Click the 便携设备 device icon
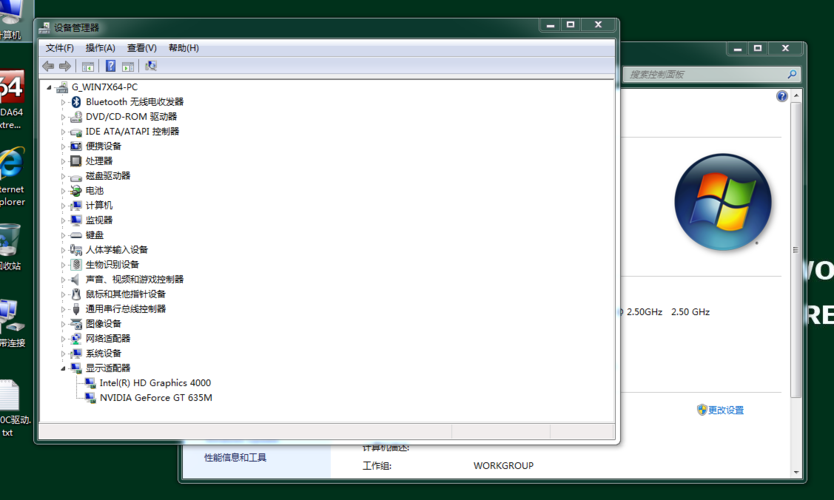 click(76, 146)
